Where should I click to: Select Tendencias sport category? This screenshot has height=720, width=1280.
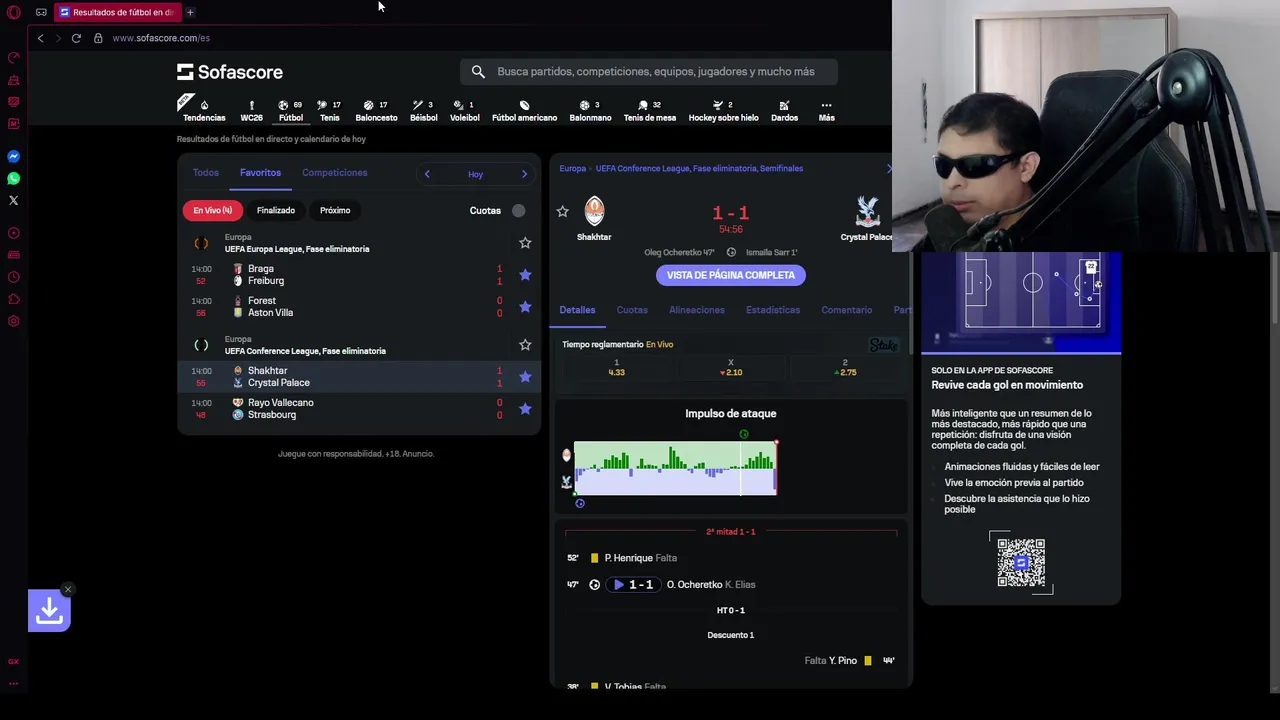tap(204, 111)
